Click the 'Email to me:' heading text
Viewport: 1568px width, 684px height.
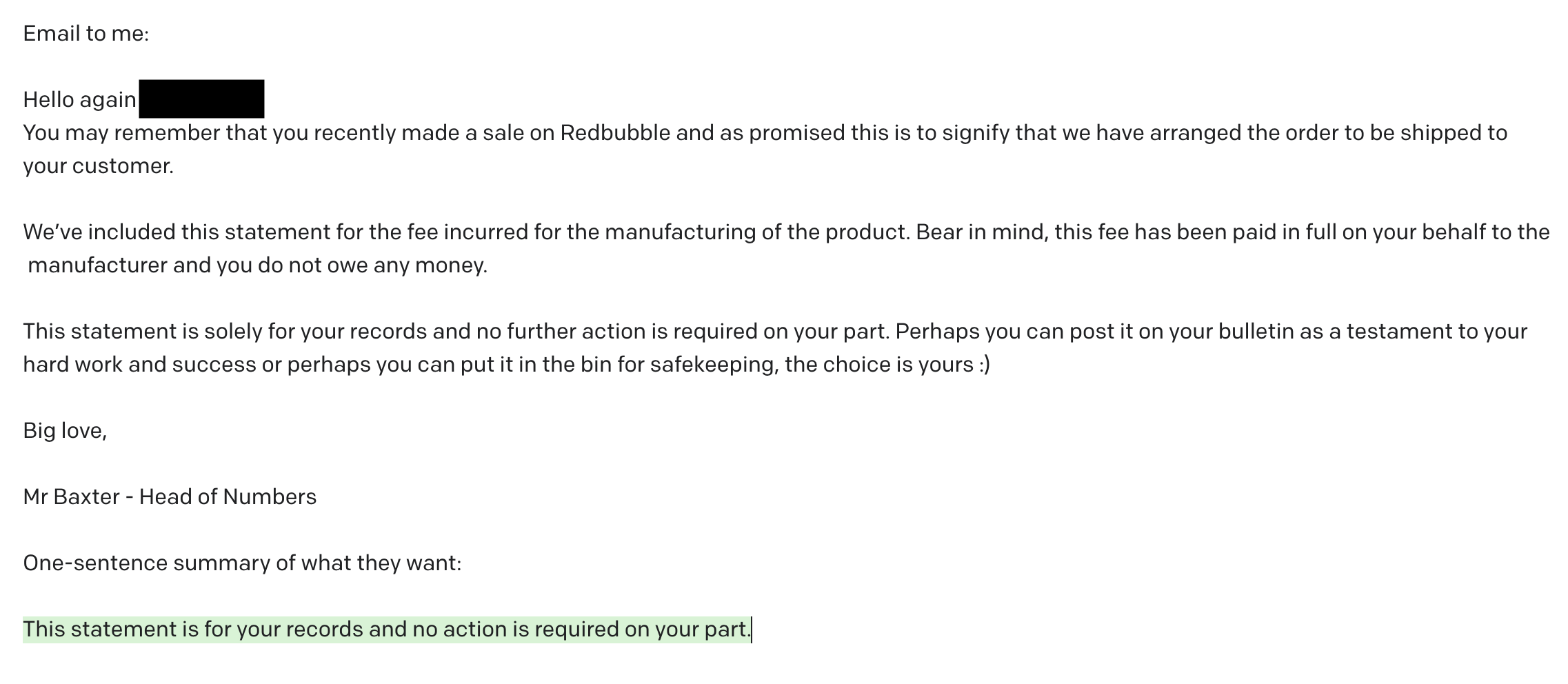(86, 34)
